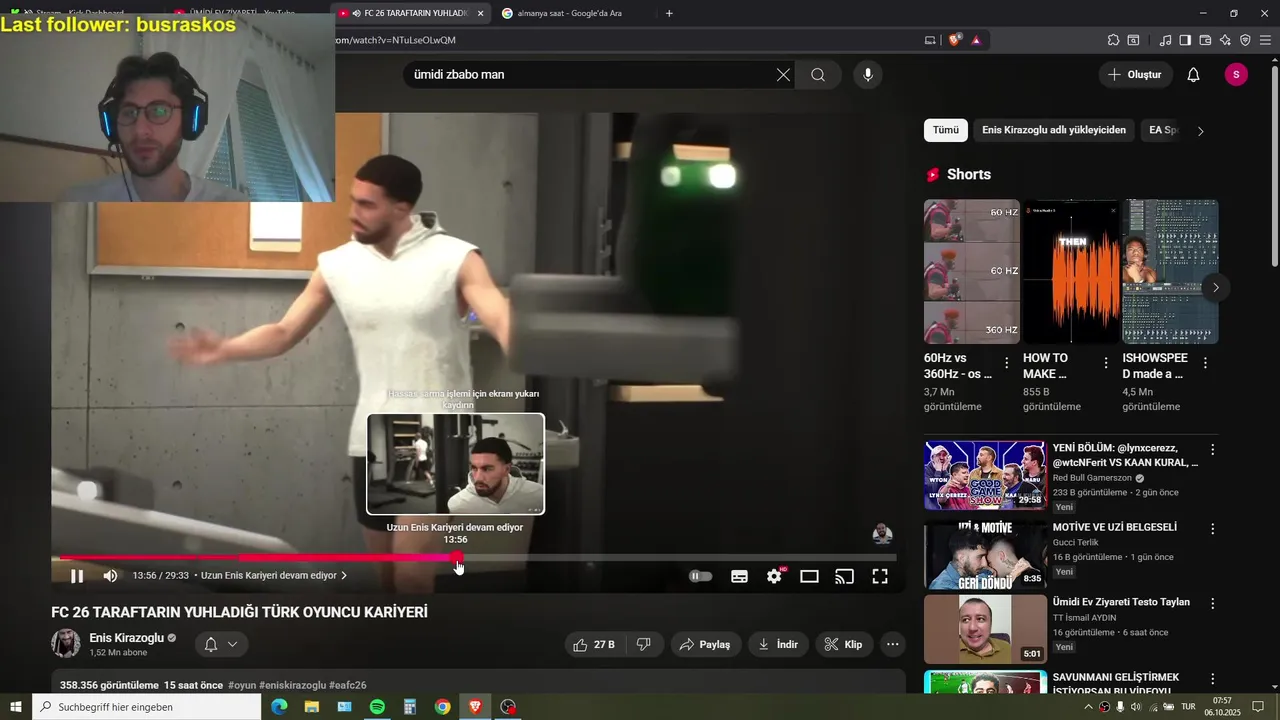Click the progress bar scrubber handle

(x=457, y=557)
